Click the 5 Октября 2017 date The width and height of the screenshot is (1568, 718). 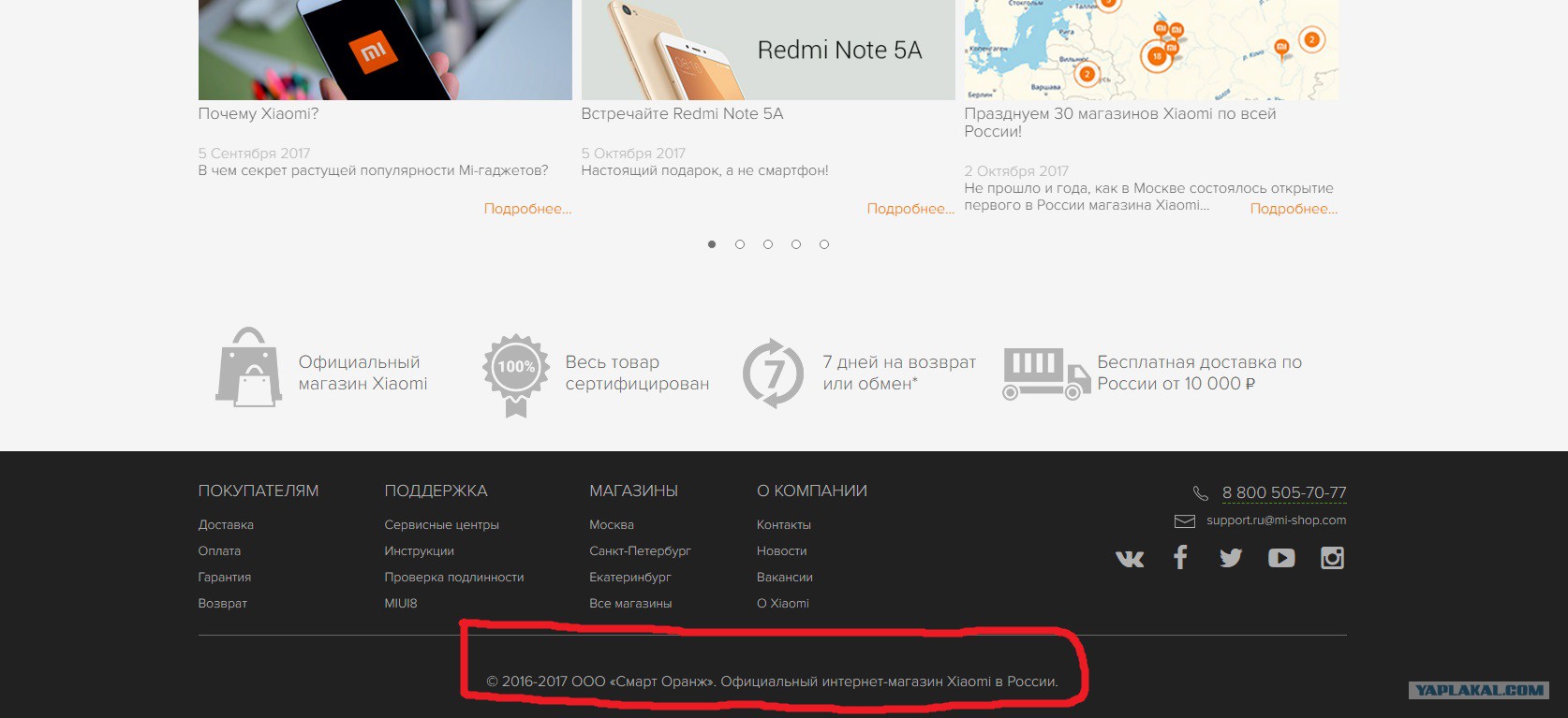tap(633, 154)
